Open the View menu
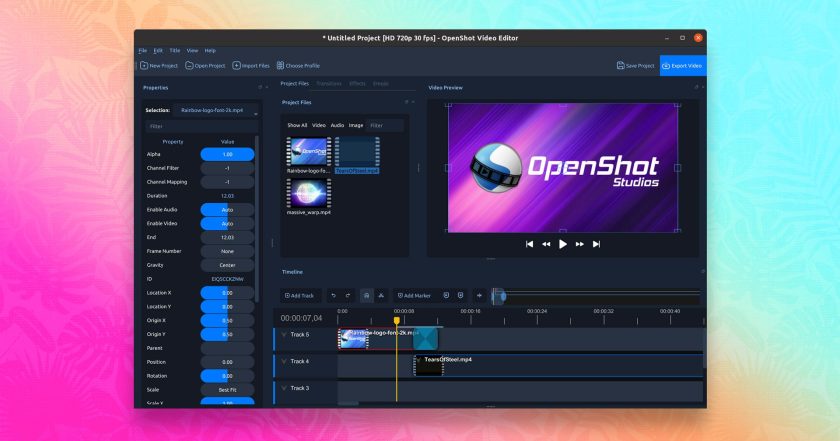 point(192,51)
